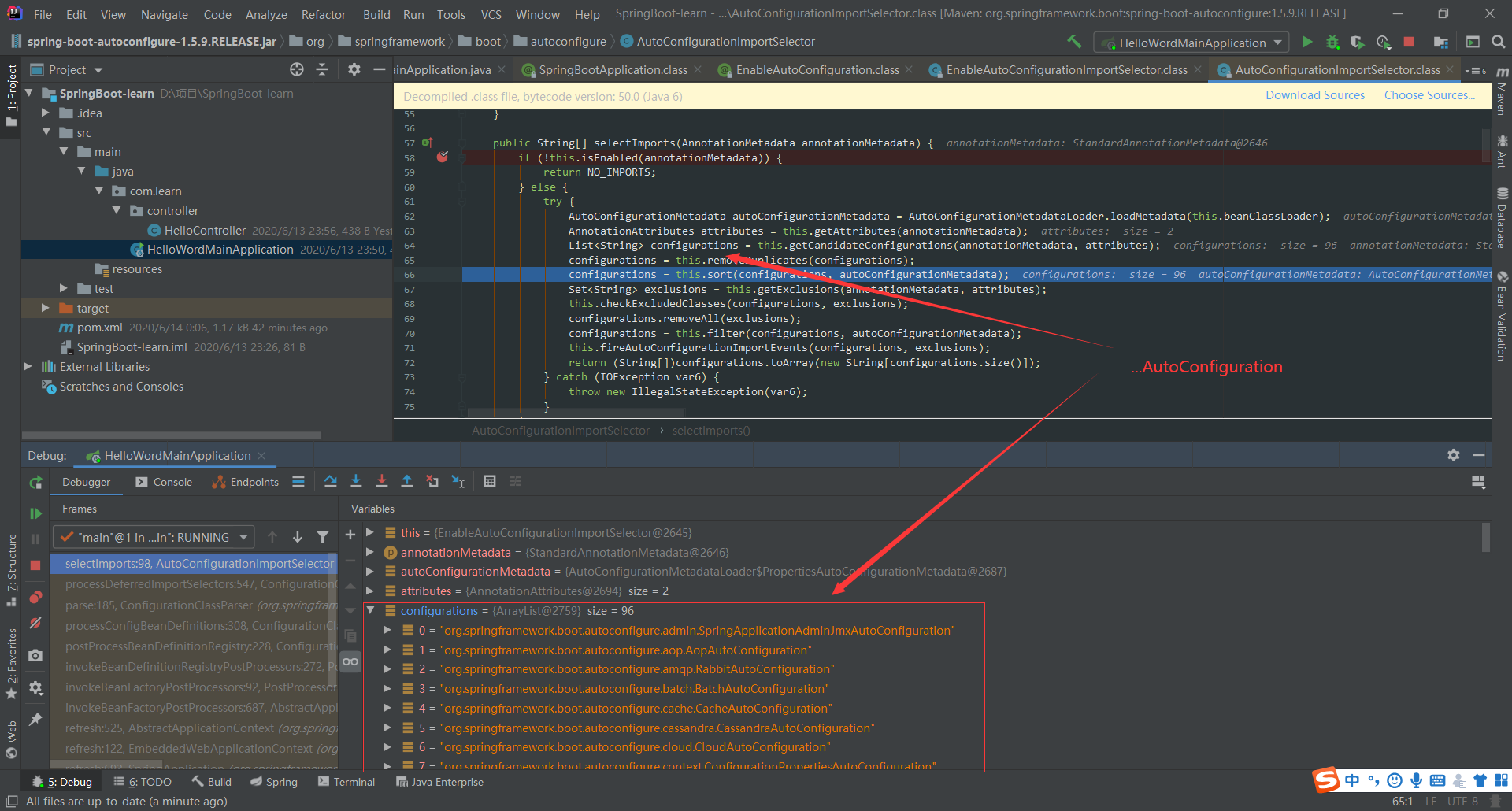Open the Debug panel settings gear
Image resolution: width=1512 pixels, height=811 pixels.
[1454, 455]
